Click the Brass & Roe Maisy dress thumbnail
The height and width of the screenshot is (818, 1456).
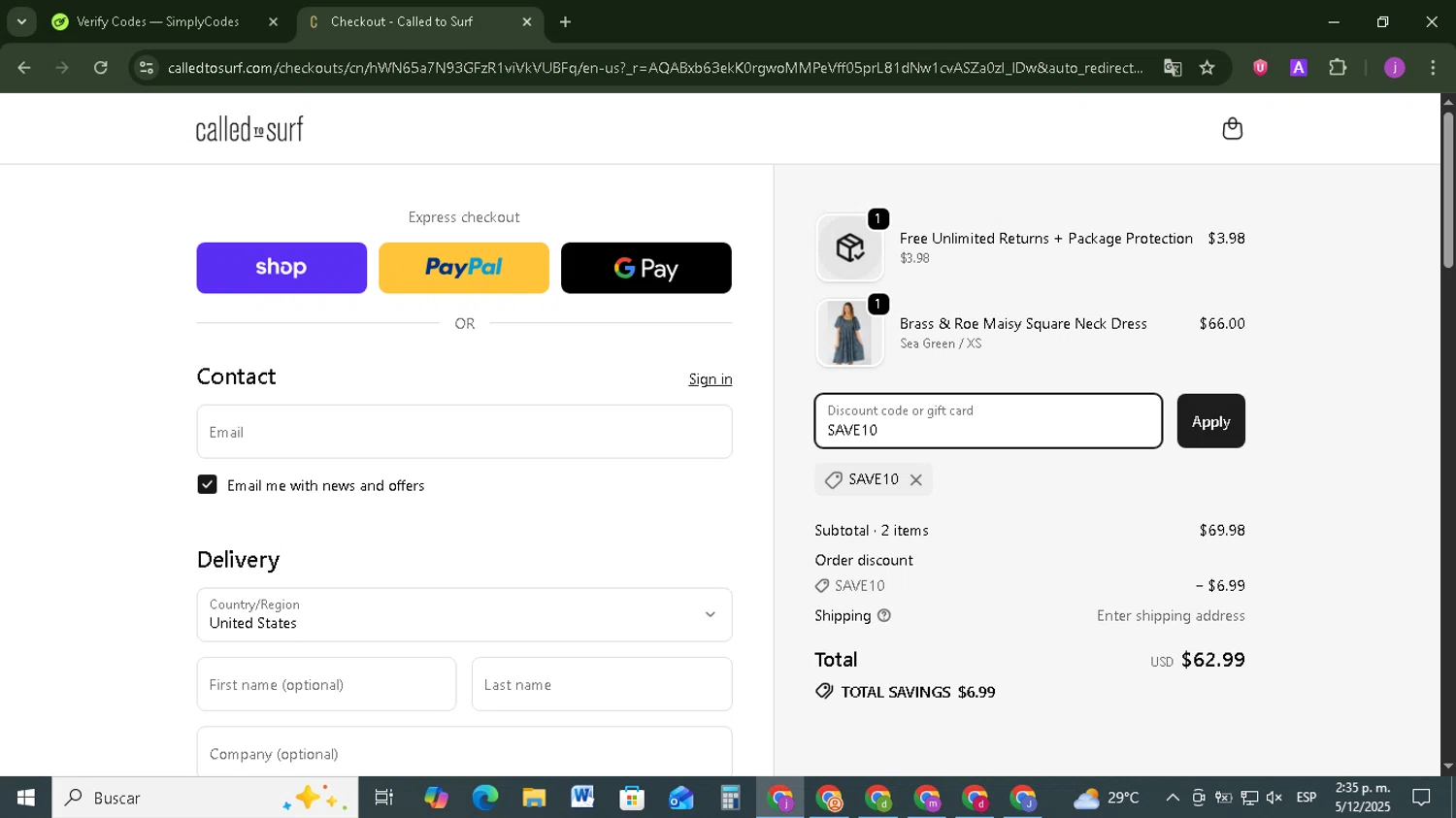tap(849, 333)
